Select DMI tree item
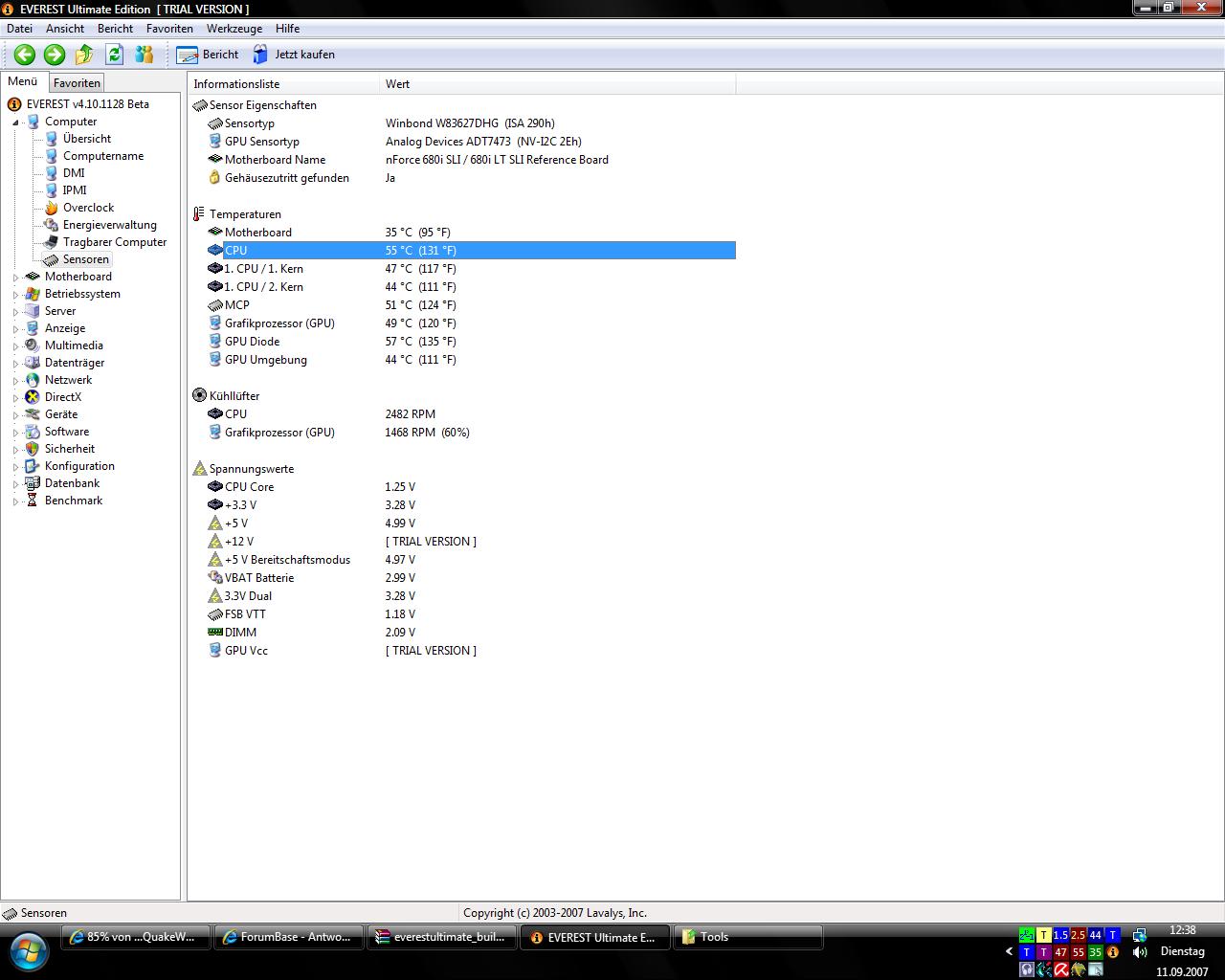 click(x=74, y=173)
